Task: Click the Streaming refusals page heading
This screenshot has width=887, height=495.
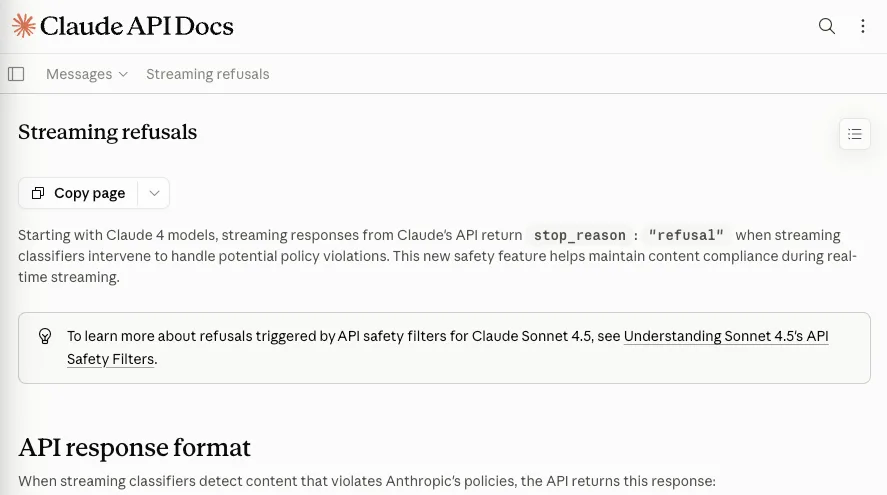Action: click(x=107, y=132)
